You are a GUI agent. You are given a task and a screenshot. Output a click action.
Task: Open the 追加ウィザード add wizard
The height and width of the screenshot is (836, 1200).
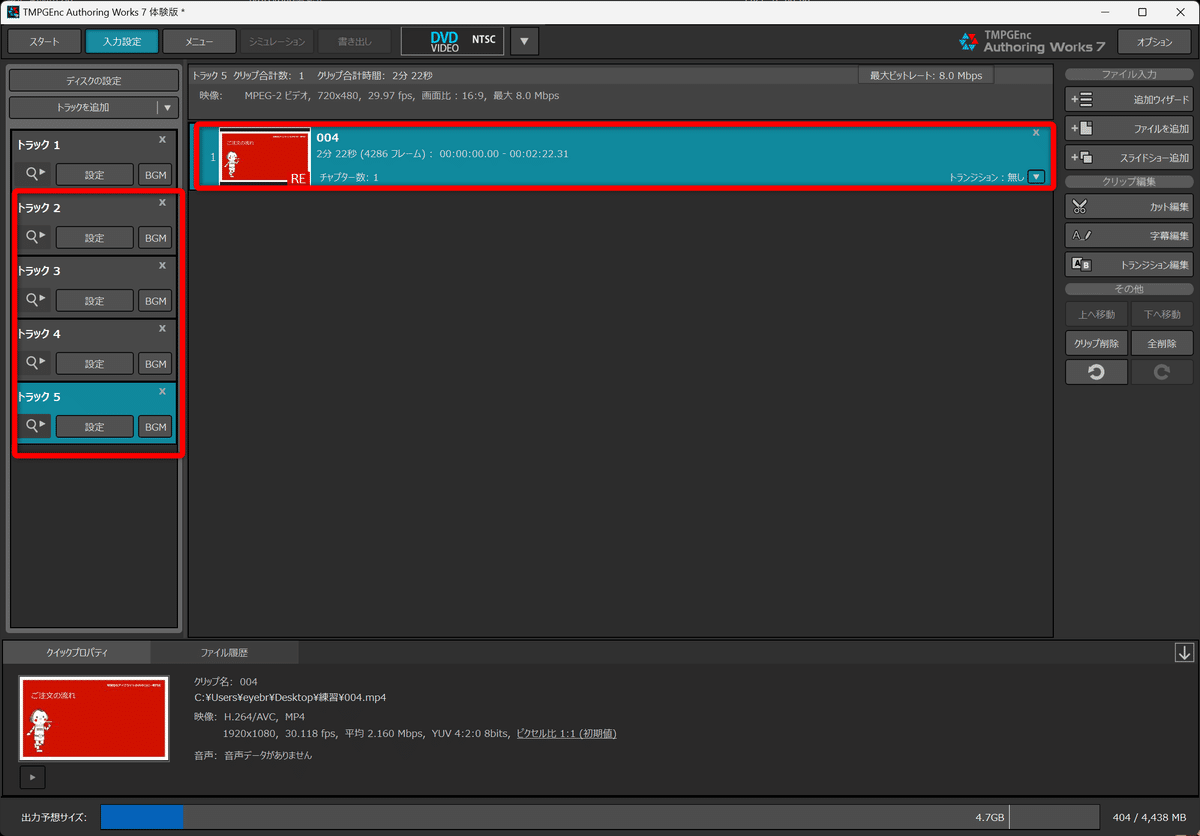pos(1129,100)
